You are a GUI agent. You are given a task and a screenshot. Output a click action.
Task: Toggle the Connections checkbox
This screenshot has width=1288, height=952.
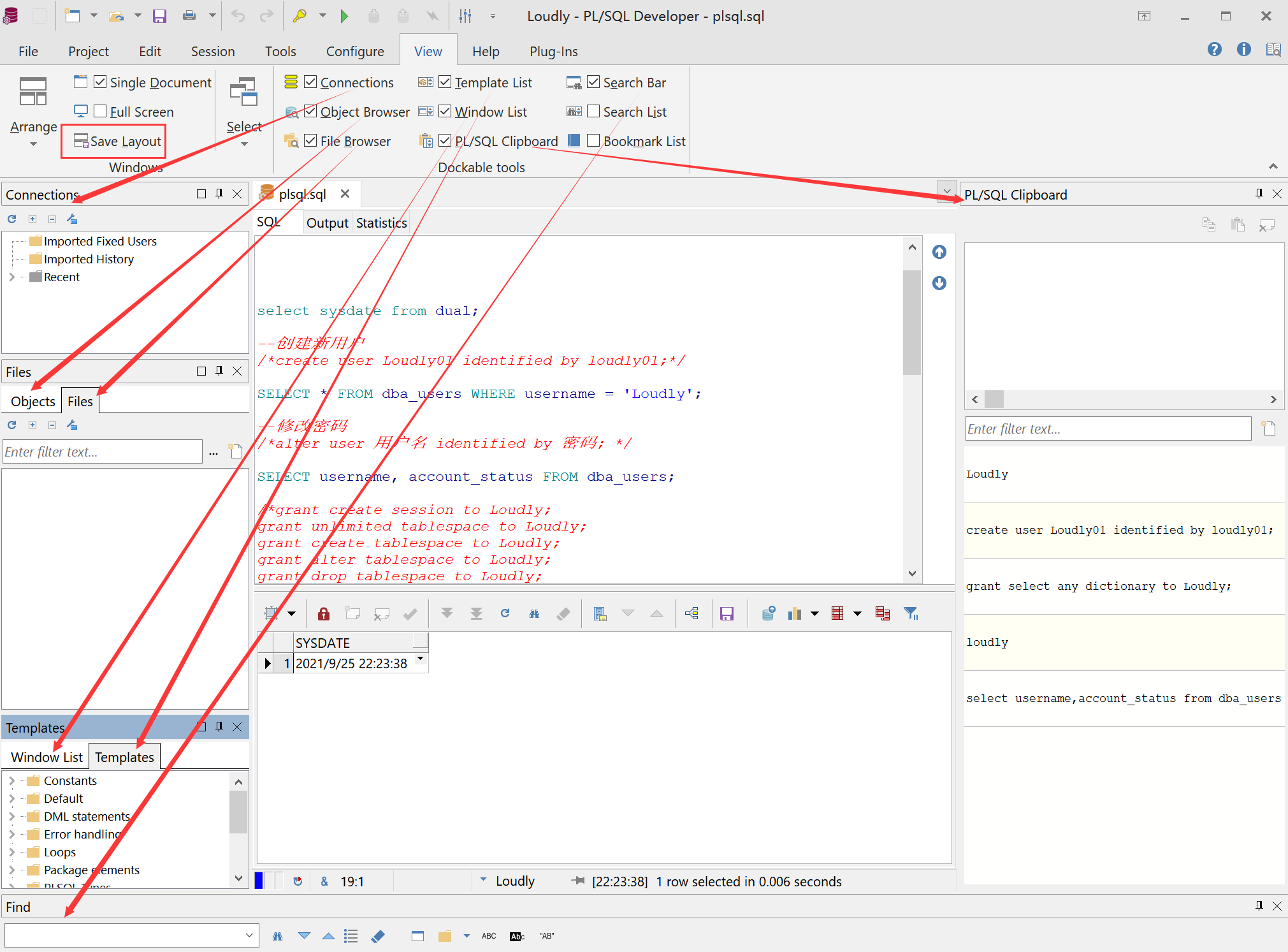click(310, 82)
